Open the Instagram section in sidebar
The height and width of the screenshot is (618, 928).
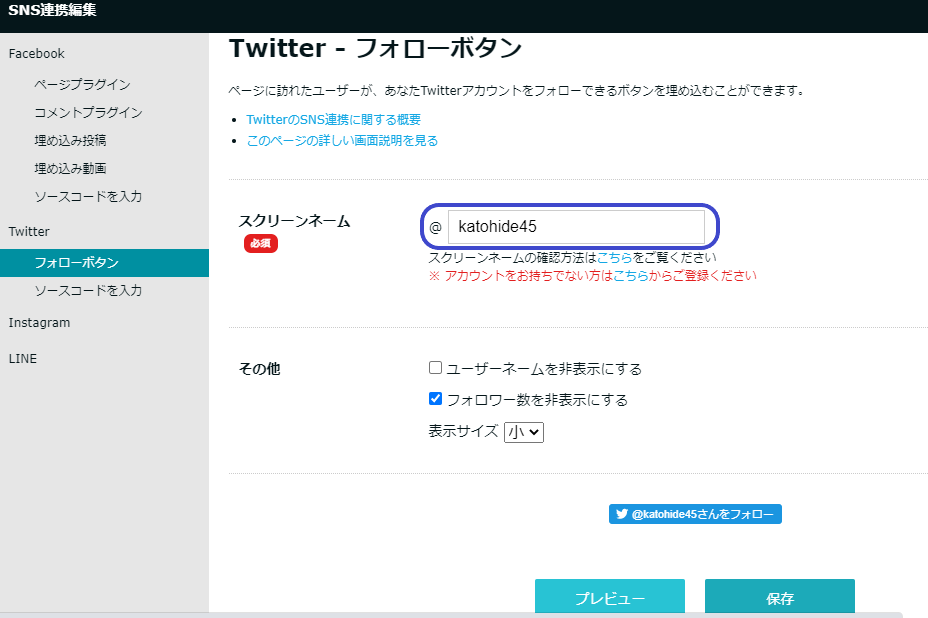[39, 323]
